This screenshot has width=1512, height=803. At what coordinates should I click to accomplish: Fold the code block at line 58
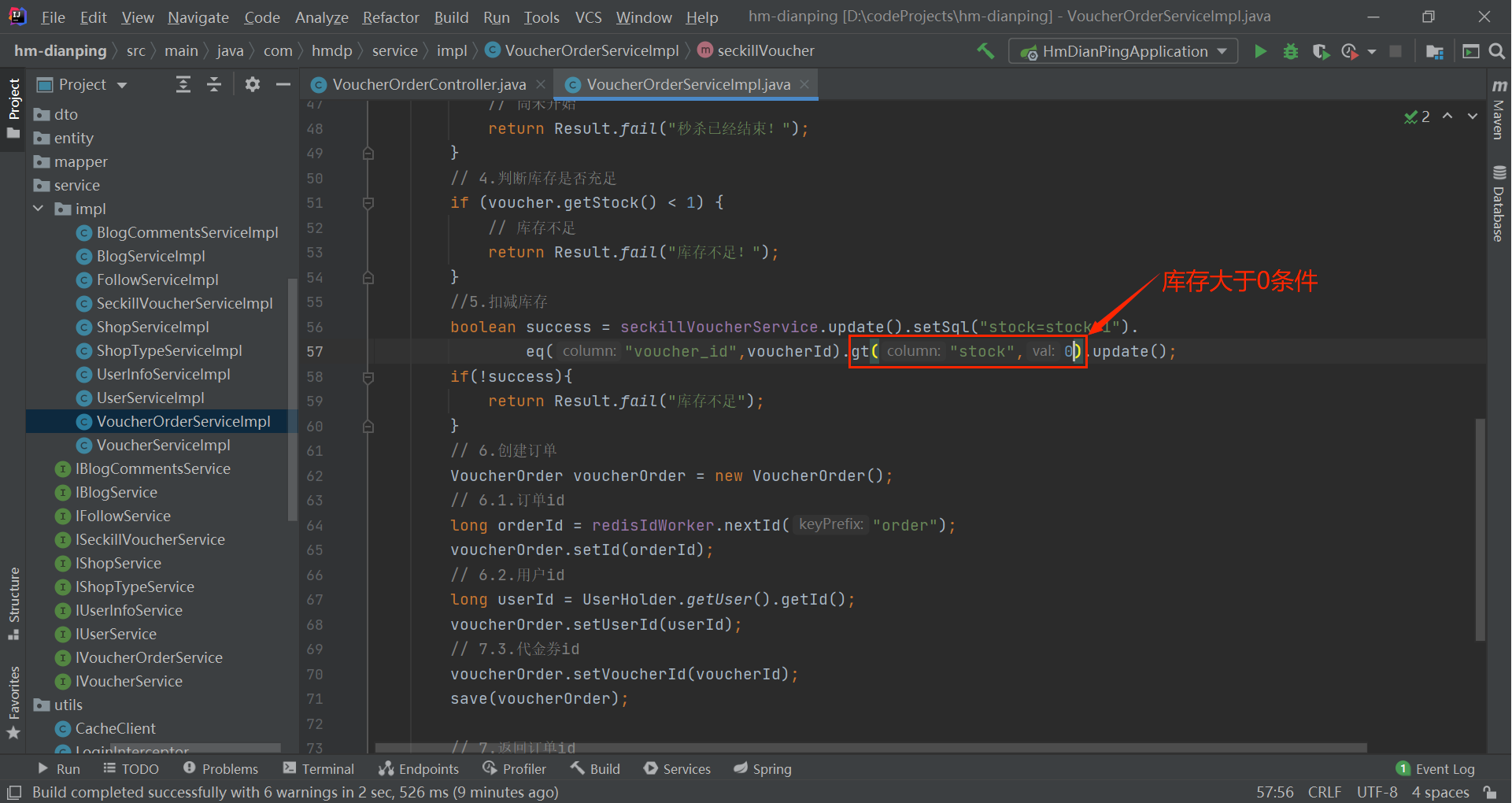368,377
